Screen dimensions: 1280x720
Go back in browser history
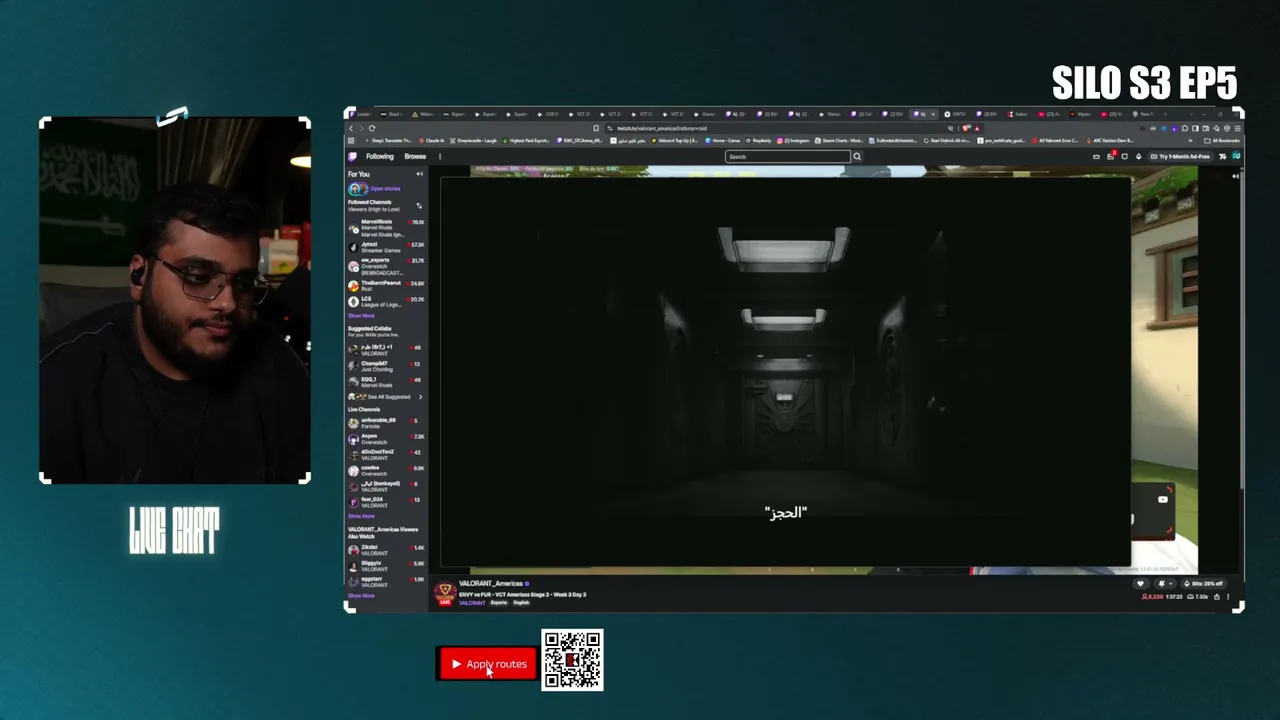[x=351, y=128]
